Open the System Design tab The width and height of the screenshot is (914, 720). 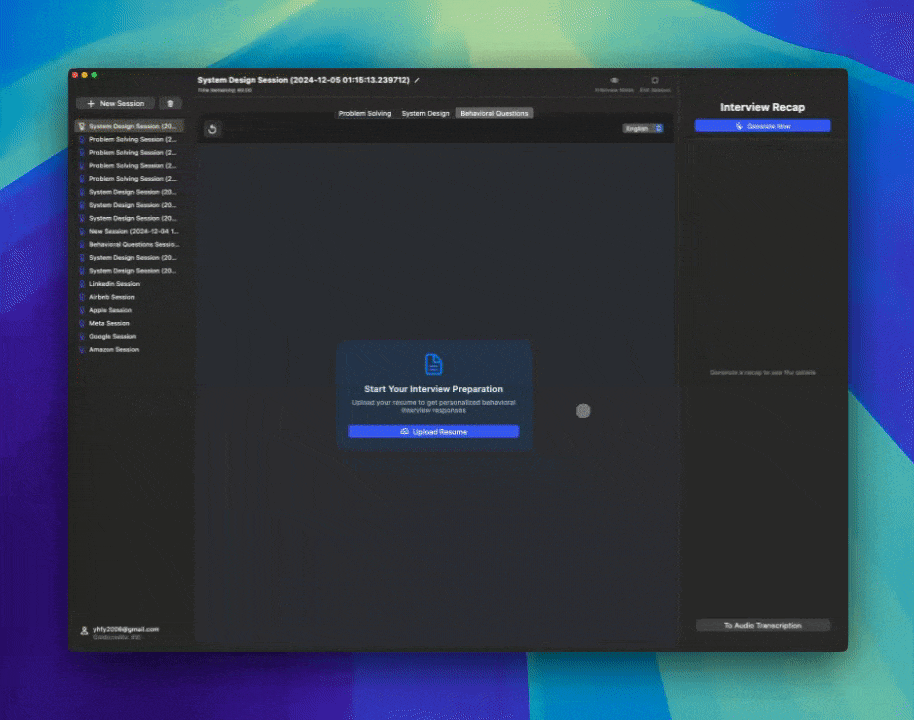click(x=424, y=113)
